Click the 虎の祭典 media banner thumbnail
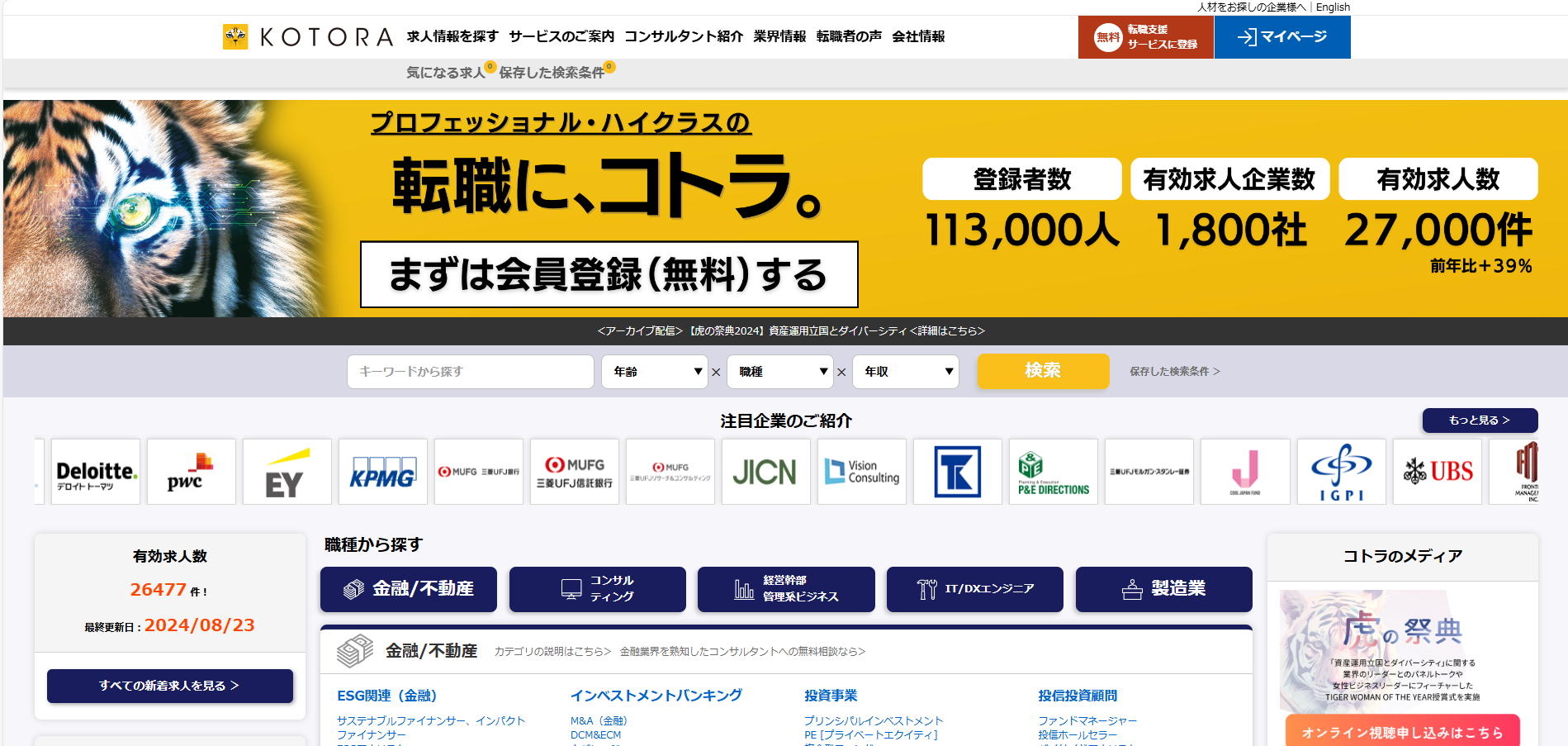 1402,649
